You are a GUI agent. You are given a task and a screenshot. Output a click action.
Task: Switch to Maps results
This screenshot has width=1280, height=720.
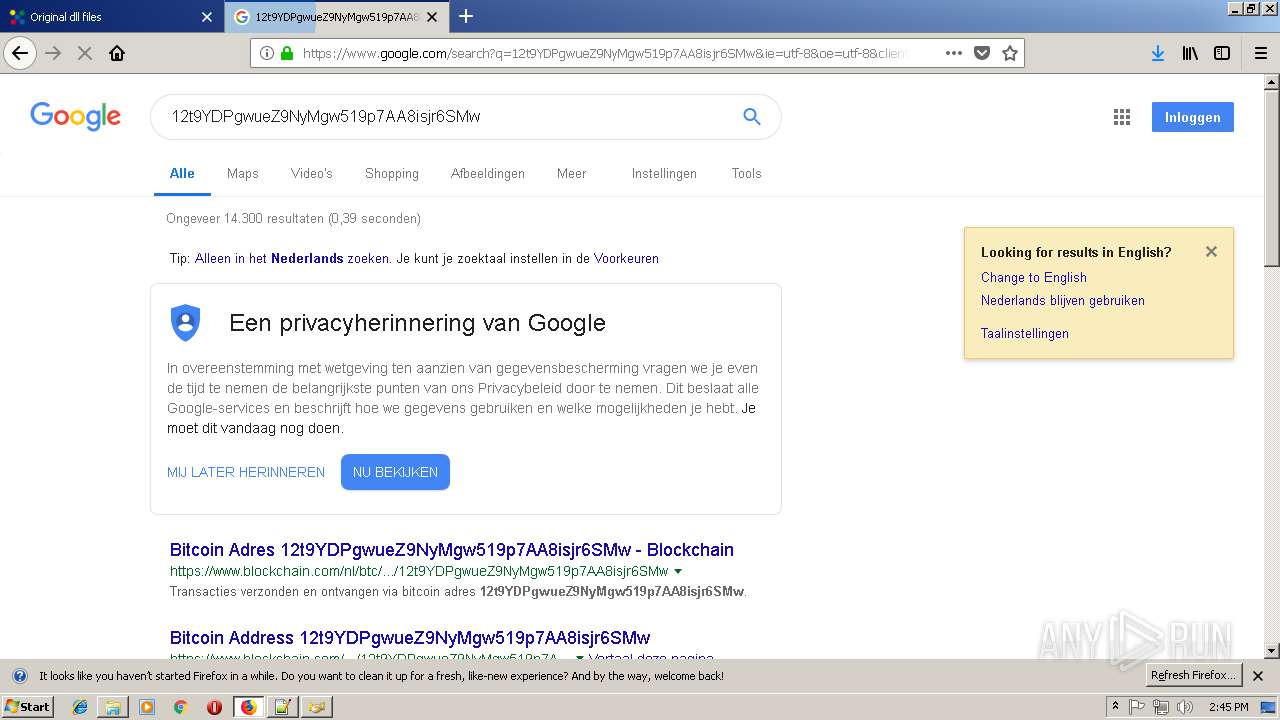242,173
